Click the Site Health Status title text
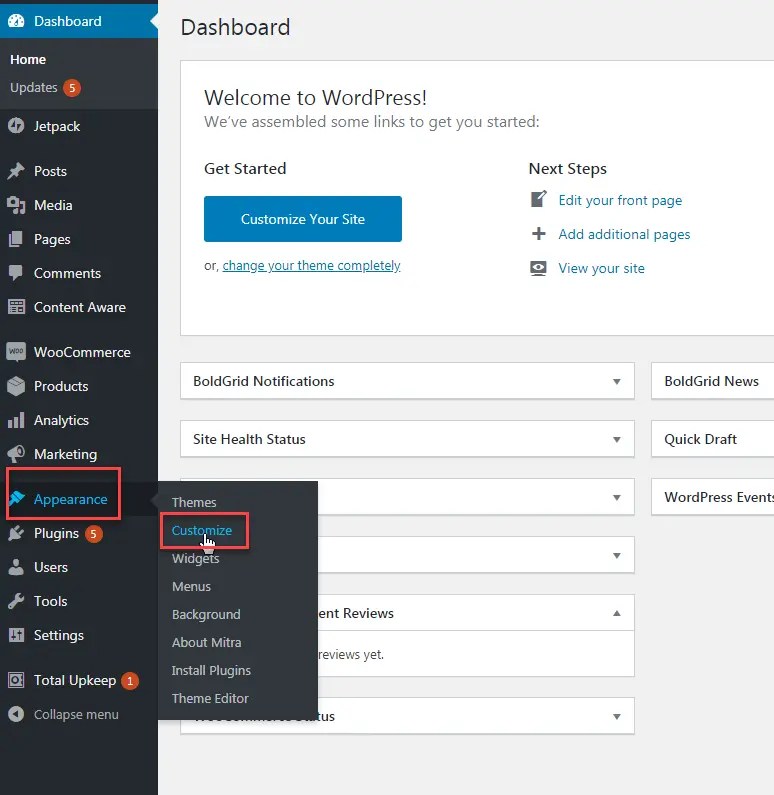Image resolution: width=774 pixels, height=795 pixels. tap(249, 439)
